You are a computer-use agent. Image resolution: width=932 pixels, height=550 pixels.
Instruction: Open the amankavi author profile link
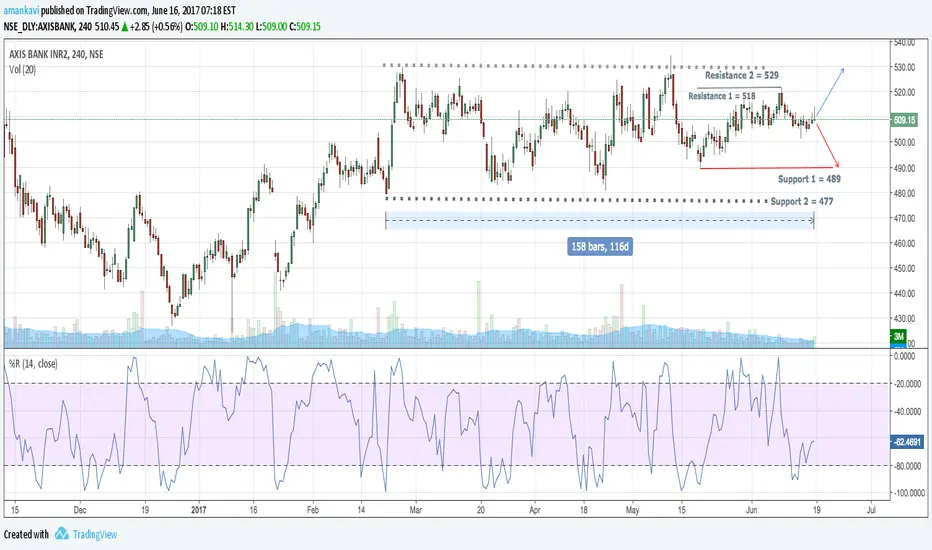[21, 11]
